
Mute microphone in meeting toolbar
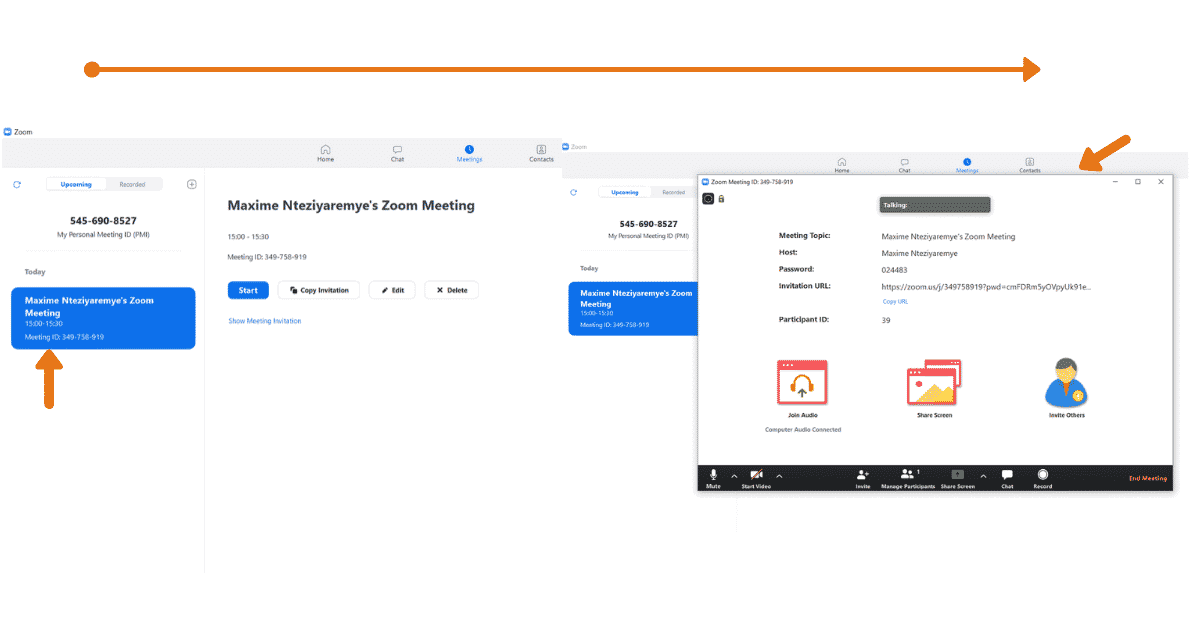click(x=713, y=478)
